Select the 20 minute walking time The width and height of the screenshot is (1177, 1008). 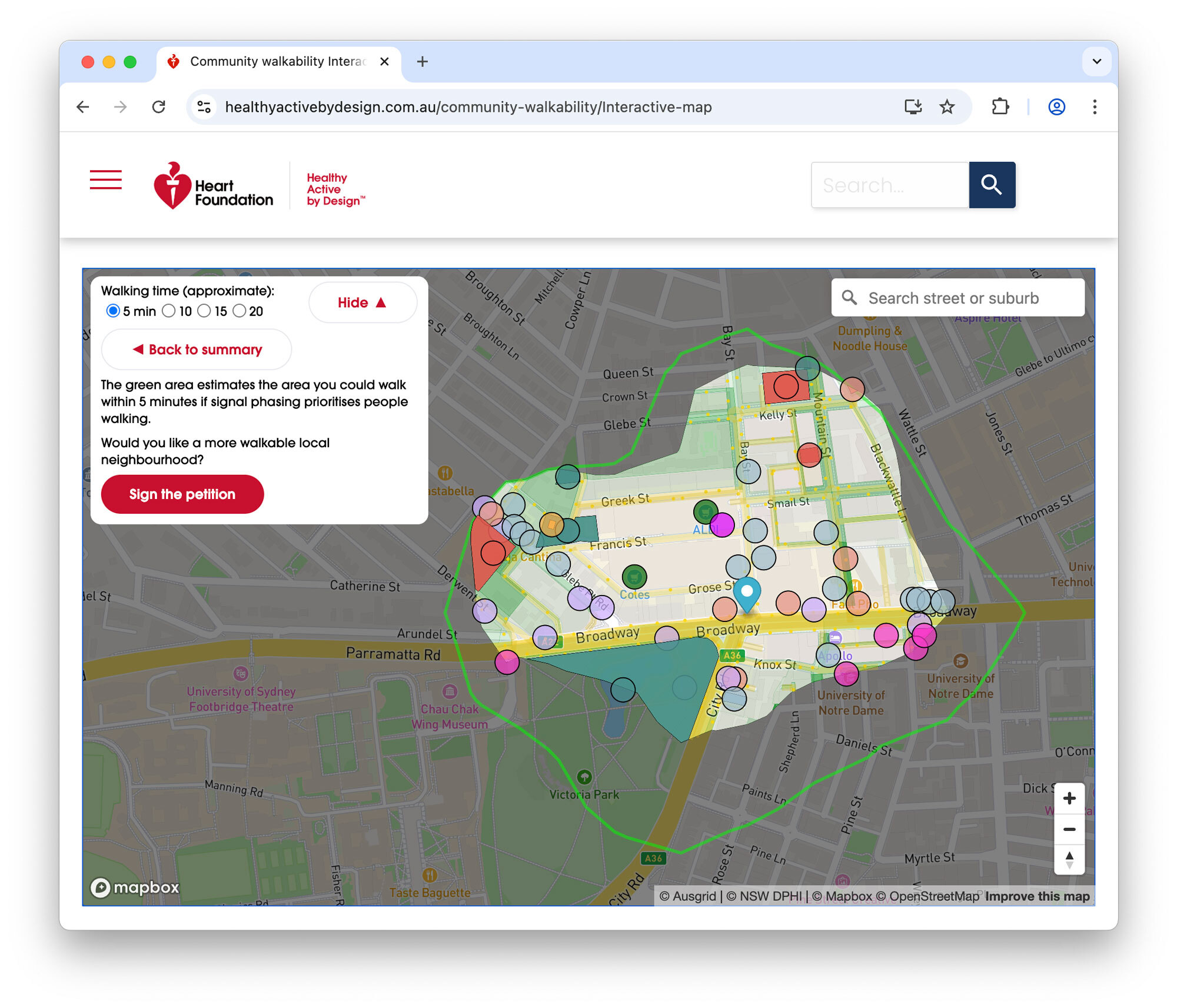[x=239, y=311]
